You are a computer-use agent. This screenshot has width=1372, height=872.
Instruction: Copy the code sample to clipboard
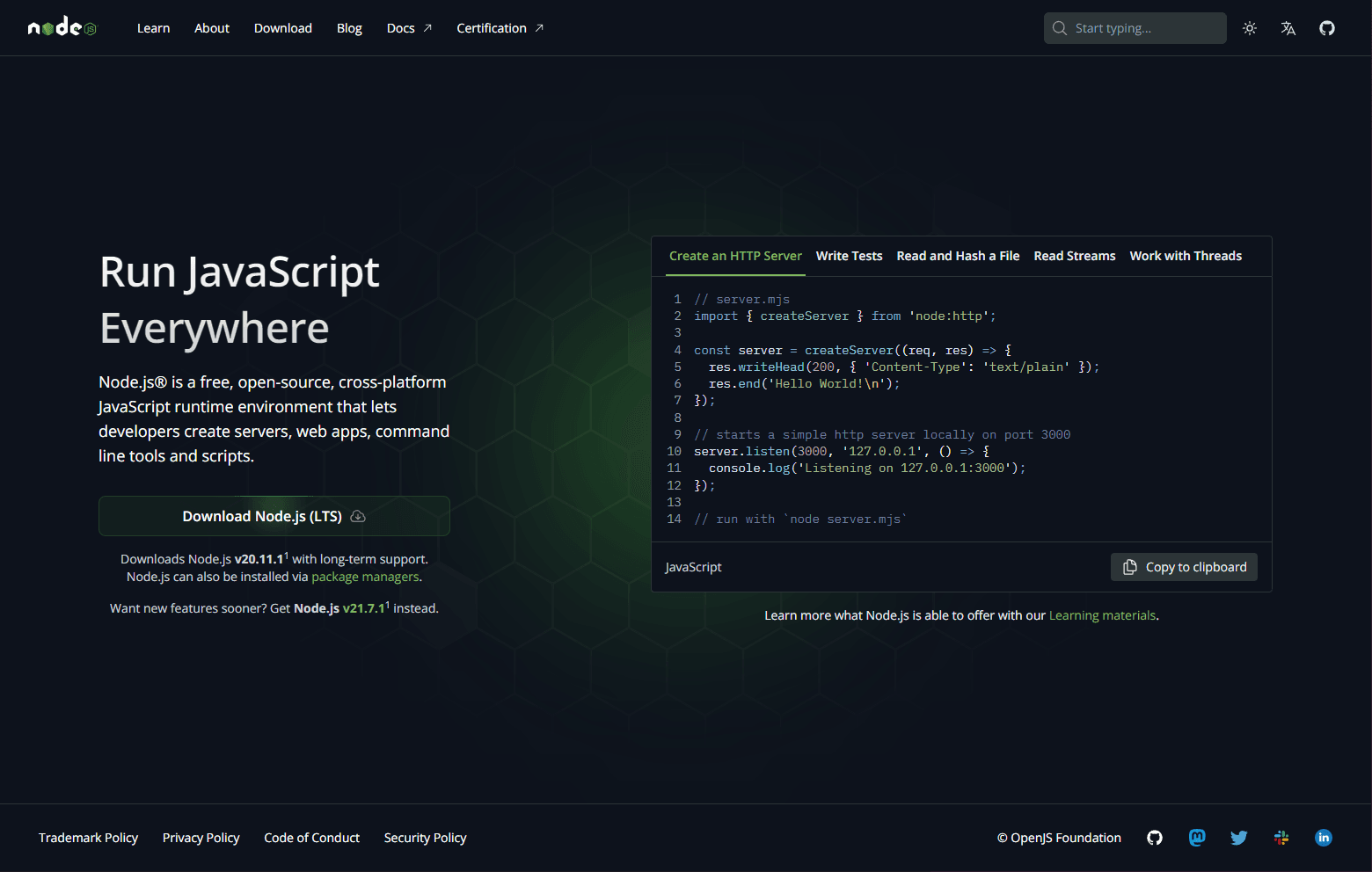[x=1183, y=567]
